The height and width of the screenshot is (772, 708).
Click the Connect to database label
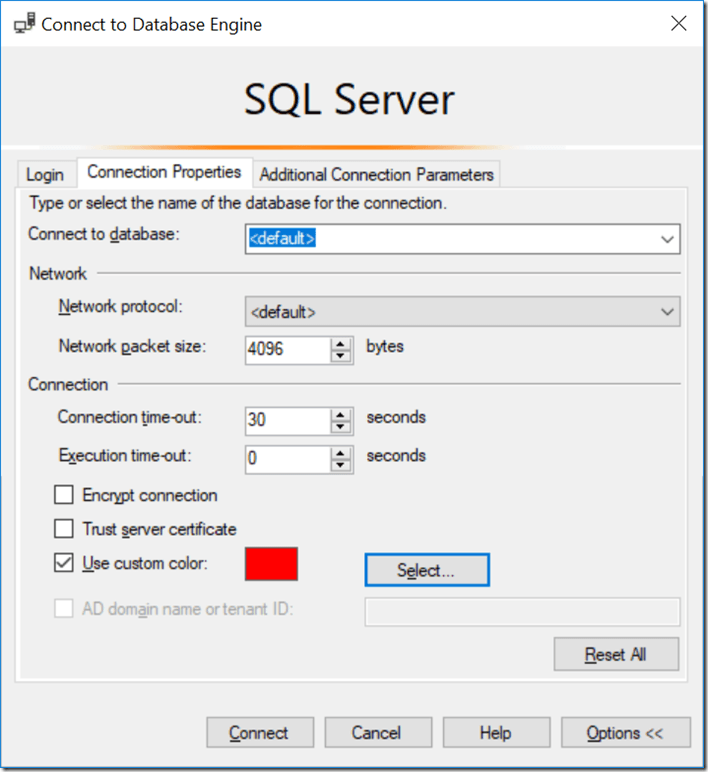coord(104,234)
